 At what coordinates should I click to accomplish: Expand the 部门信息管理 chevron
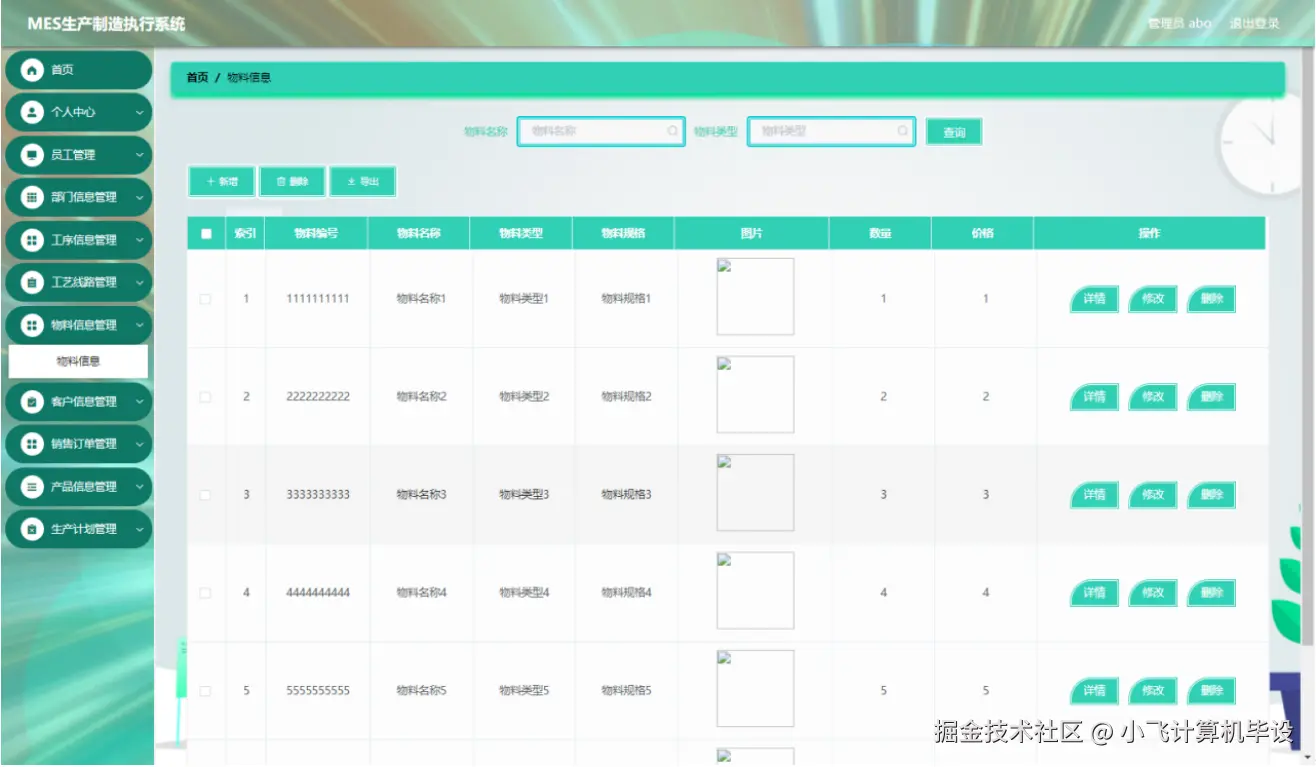point(139,198)
